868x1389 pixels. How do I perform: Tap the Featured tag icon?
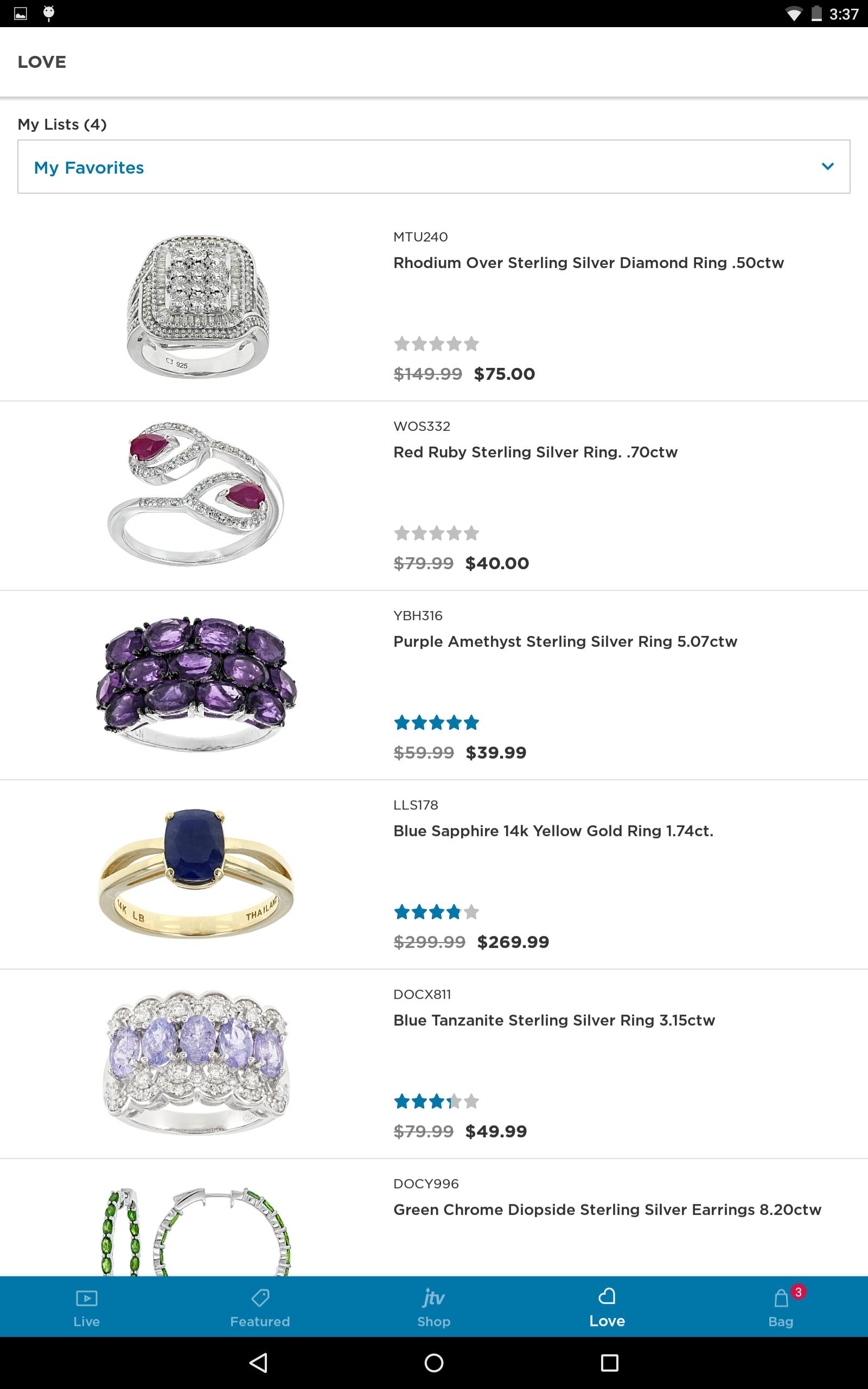pos(260,1298)
